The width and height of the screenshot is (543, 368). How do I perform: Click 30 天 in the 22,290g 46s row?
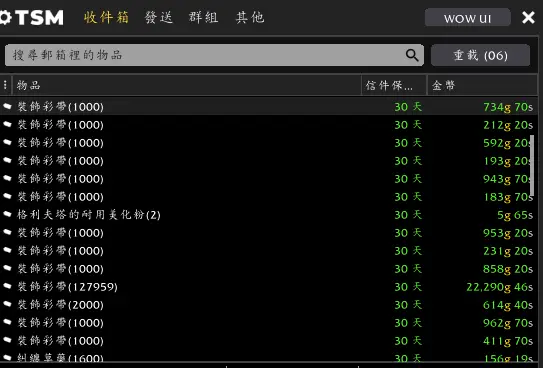tap(408, 287)
